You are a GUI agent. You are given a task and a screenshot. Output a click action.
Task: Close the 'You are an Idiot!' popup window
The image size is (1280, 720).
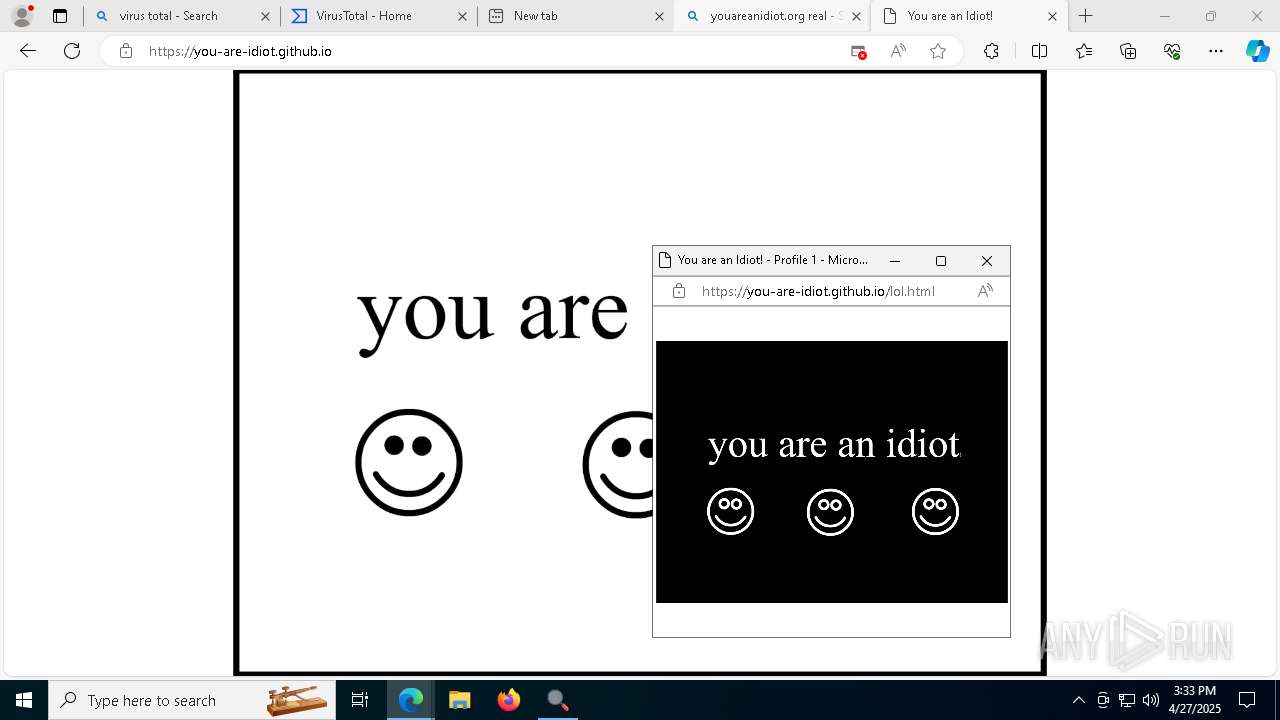(987, 261)
